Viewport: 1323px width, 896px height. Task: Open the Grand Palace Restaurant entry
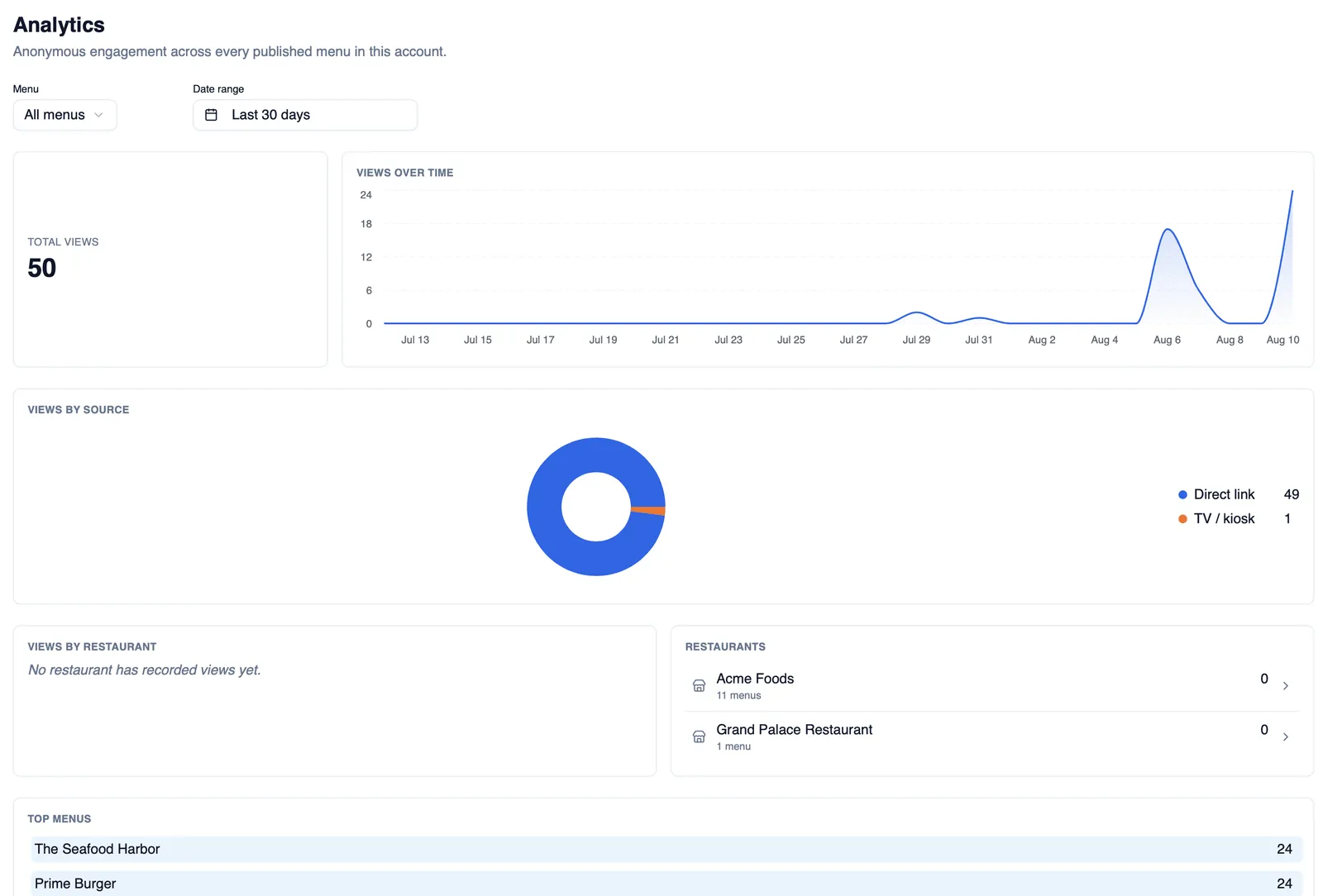pyautogui.click(x=992, y=736)
